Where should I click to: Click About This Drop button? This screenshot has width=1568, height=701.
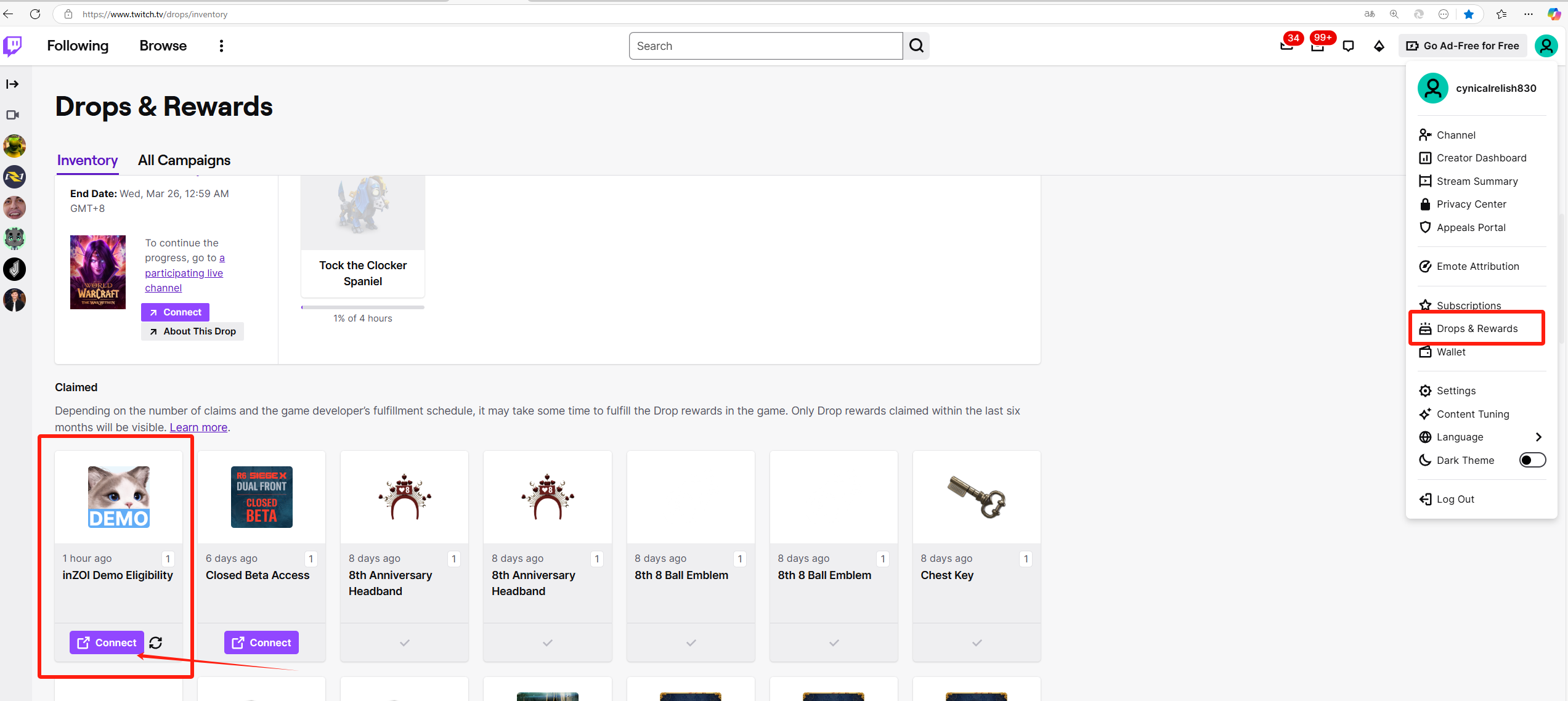[193, 331]
